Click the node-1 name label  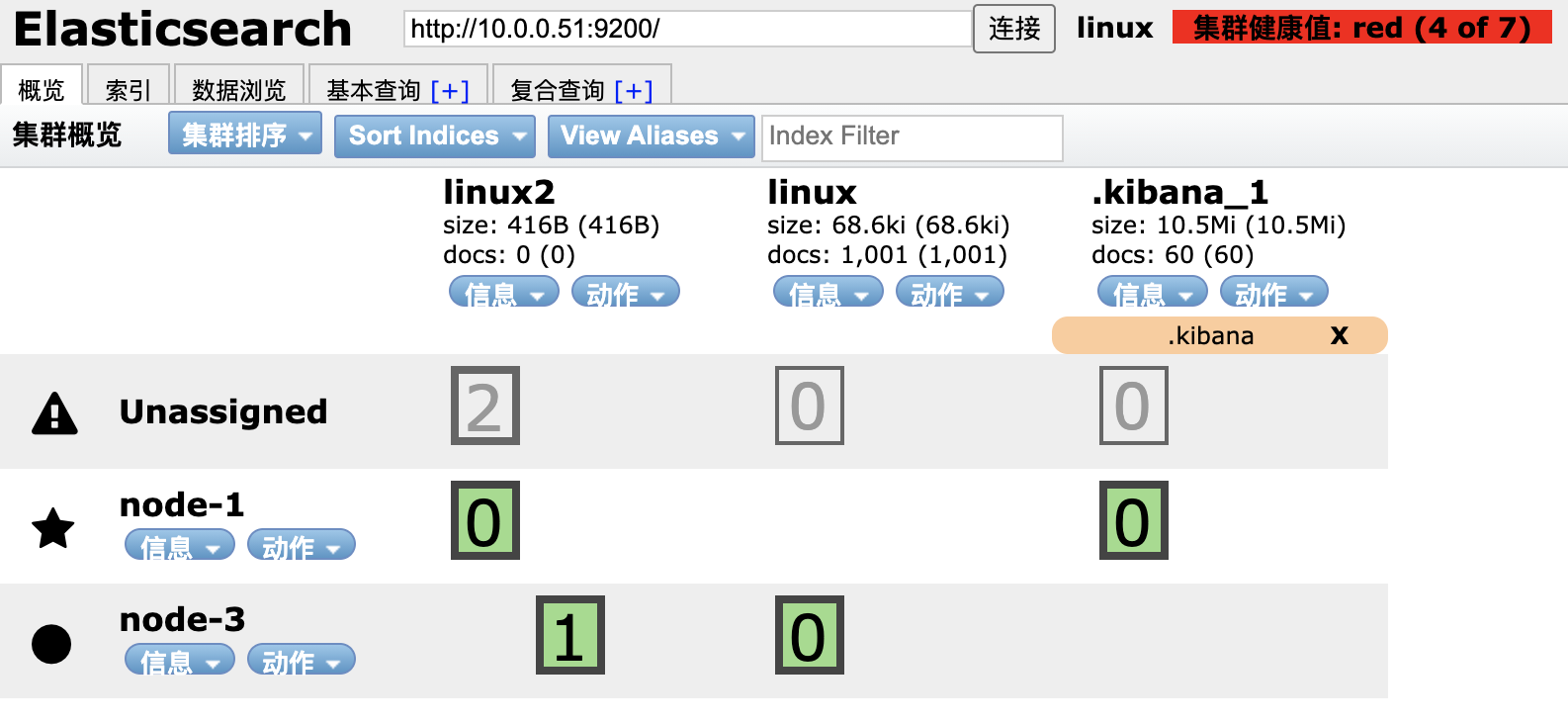182,504
